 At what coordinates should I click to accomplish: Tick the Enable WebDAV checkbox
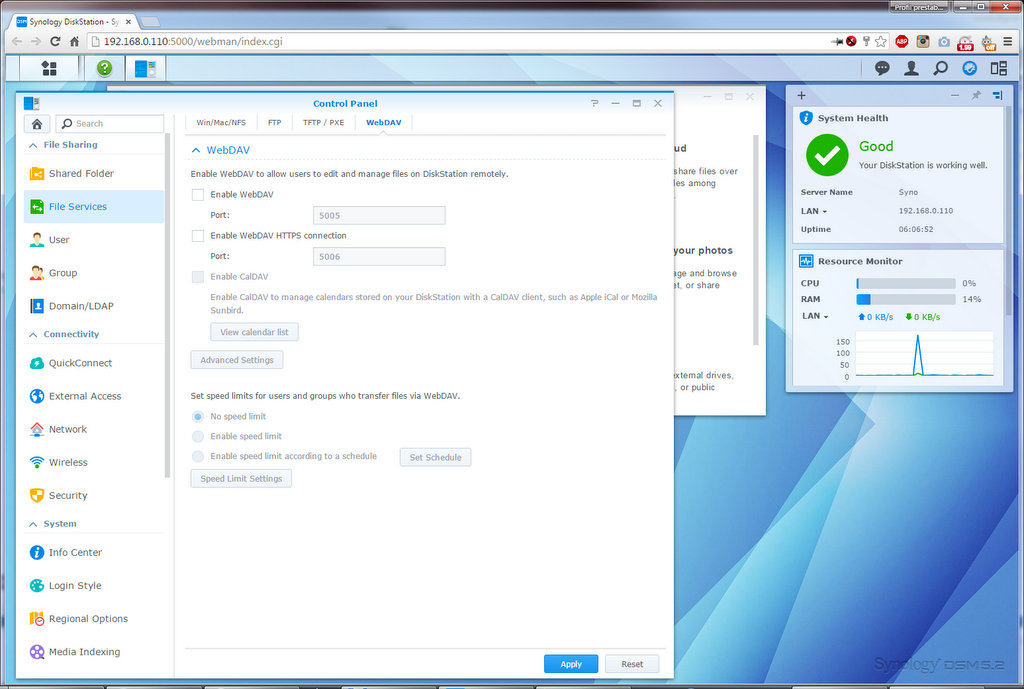tap(198, 195)
